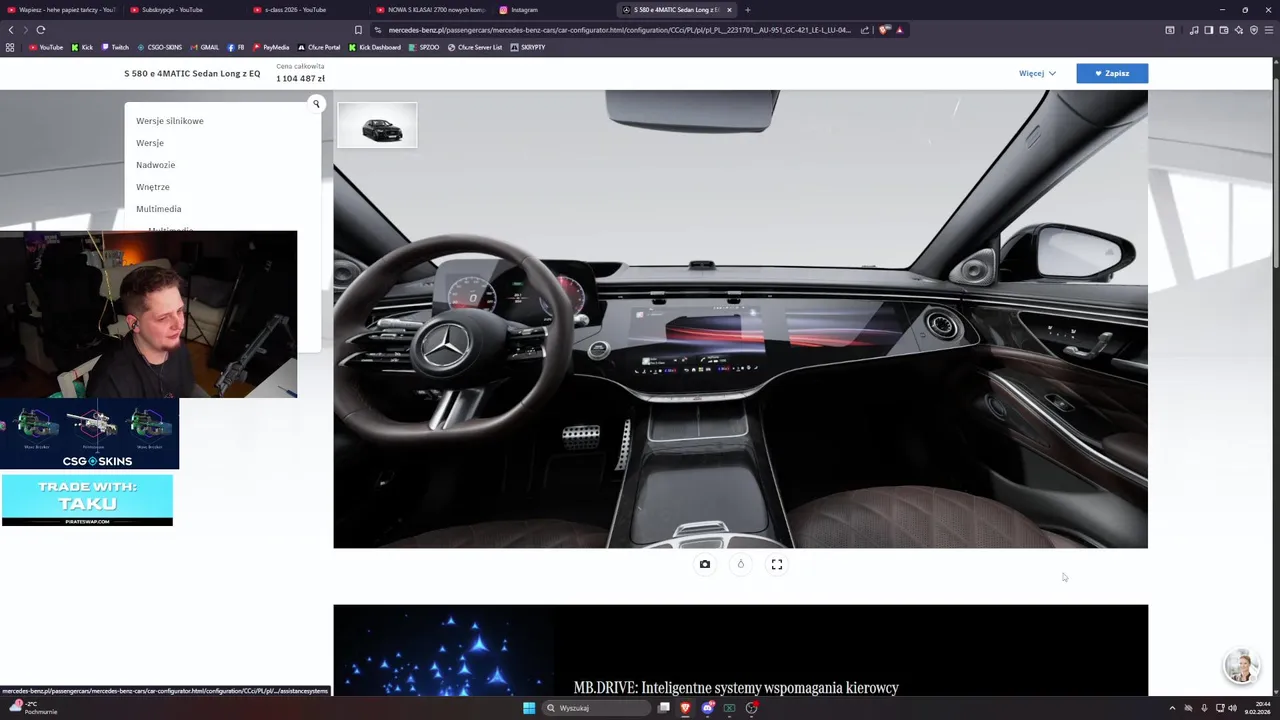Select Wersje silnikowe in the sidebar
Screen dimensions: 1280x720
[170, 121]
